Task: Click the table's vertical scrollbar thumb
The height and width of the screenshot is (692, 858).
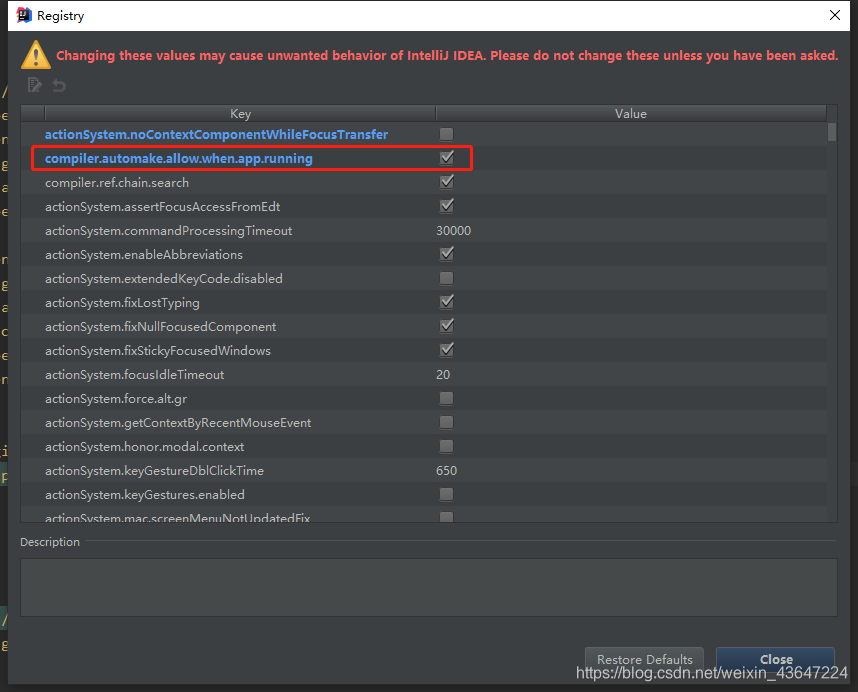Action: click(832, 132)
